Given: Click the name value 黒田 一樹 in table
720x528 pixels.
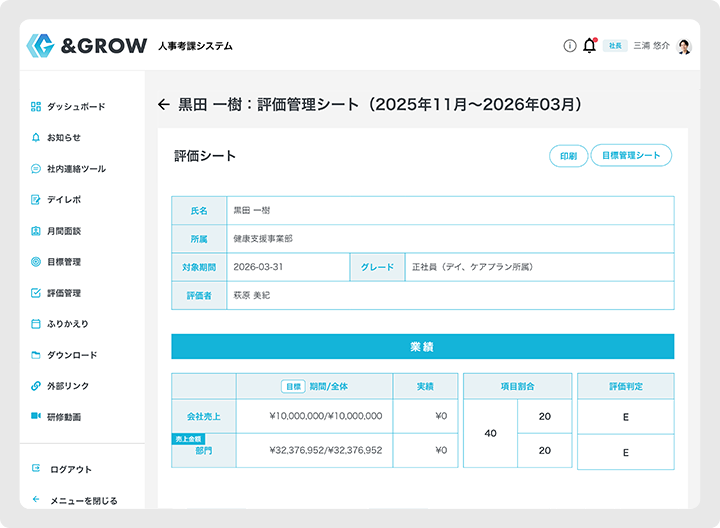Looking at the screenshot, I should click(252, 210).
